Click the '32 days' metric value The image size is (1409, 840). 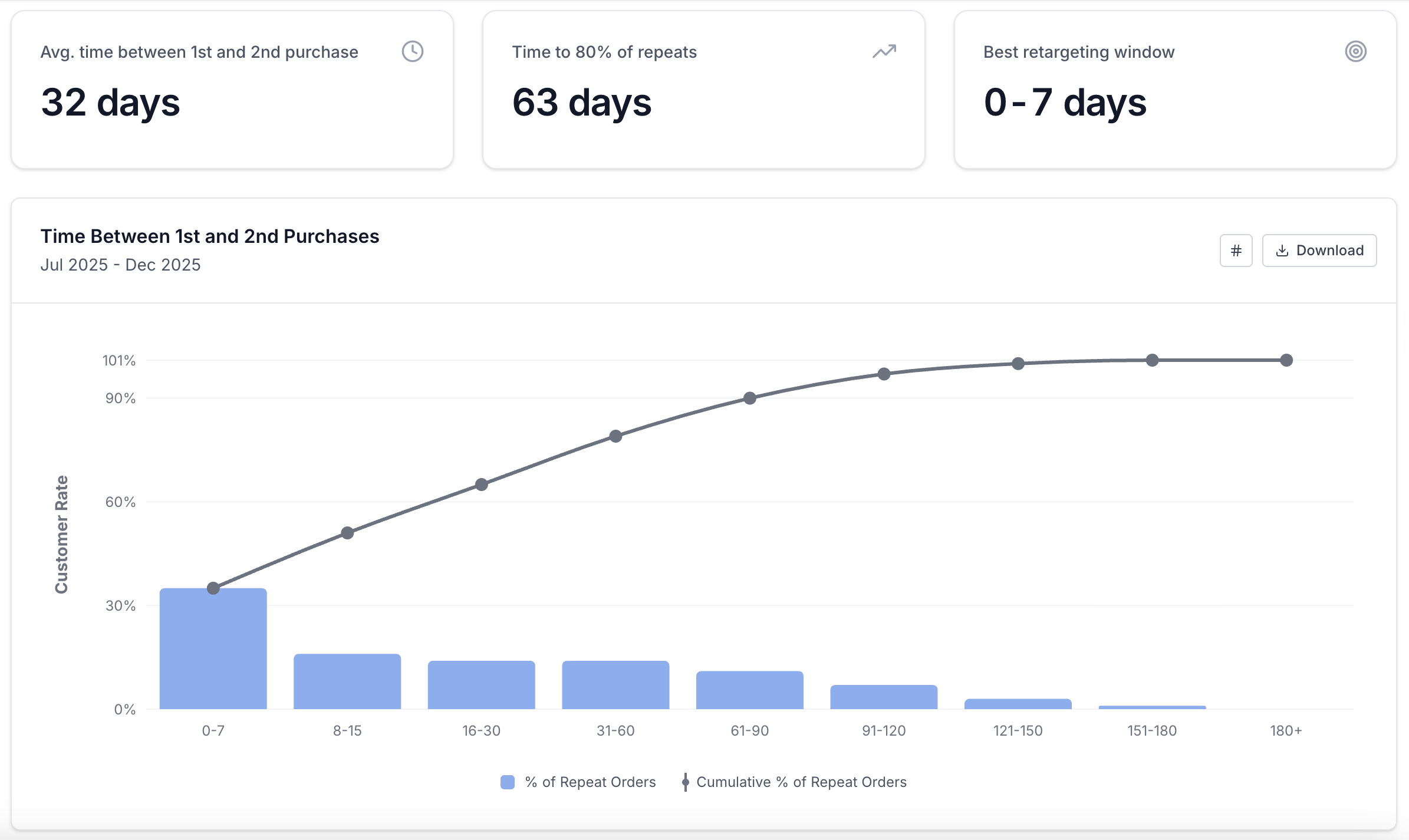coord(110,102)
